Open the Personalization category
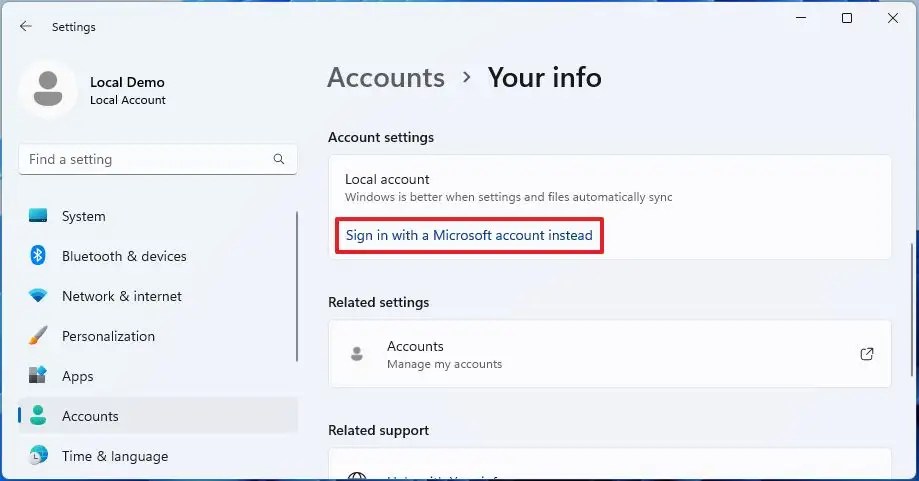This screenshot has height=481, width=919. click(158, 336)
